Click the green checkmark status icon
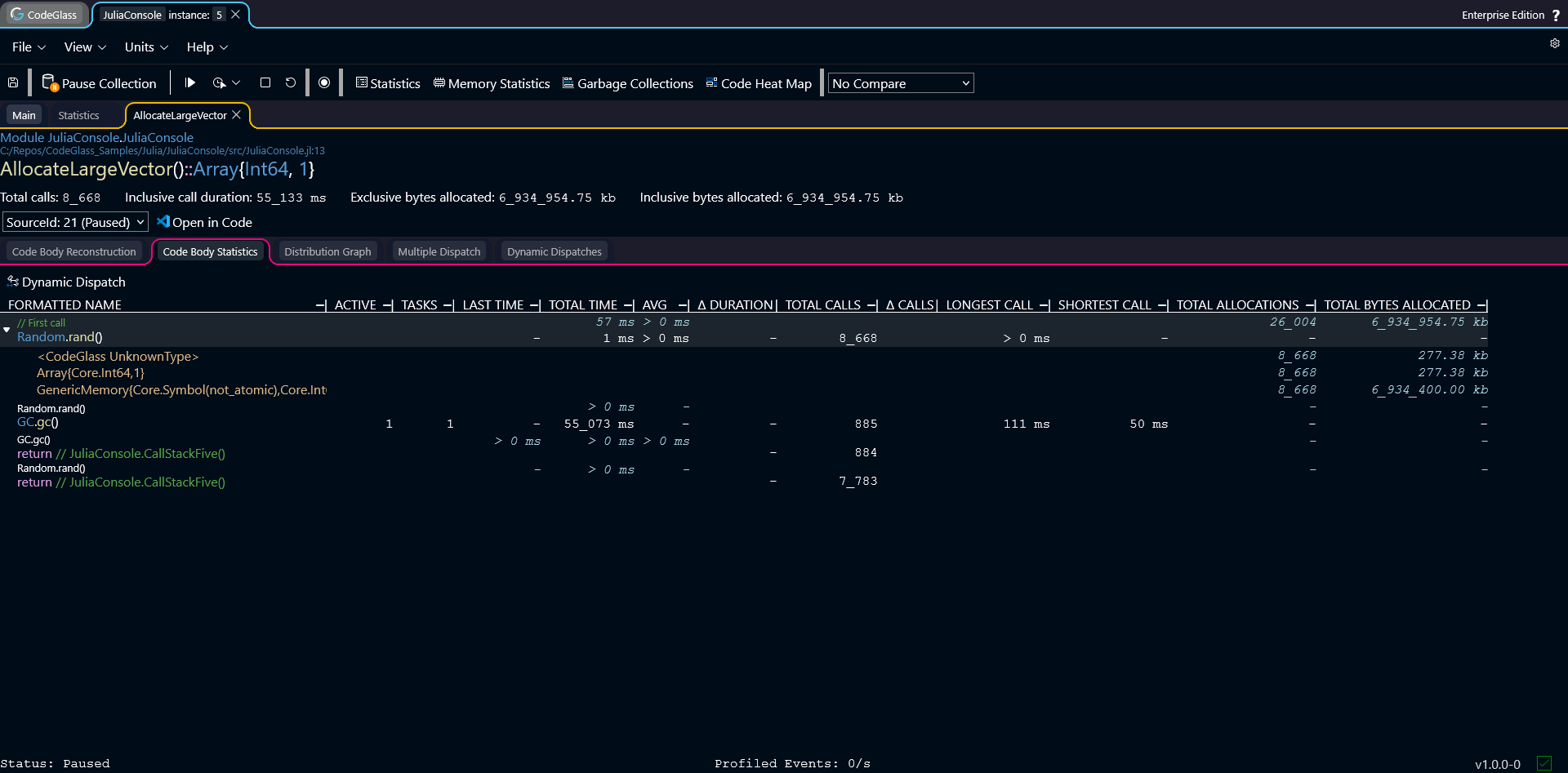The image size is (1568, 773). pyautogui.click(x=1543, y=763)
